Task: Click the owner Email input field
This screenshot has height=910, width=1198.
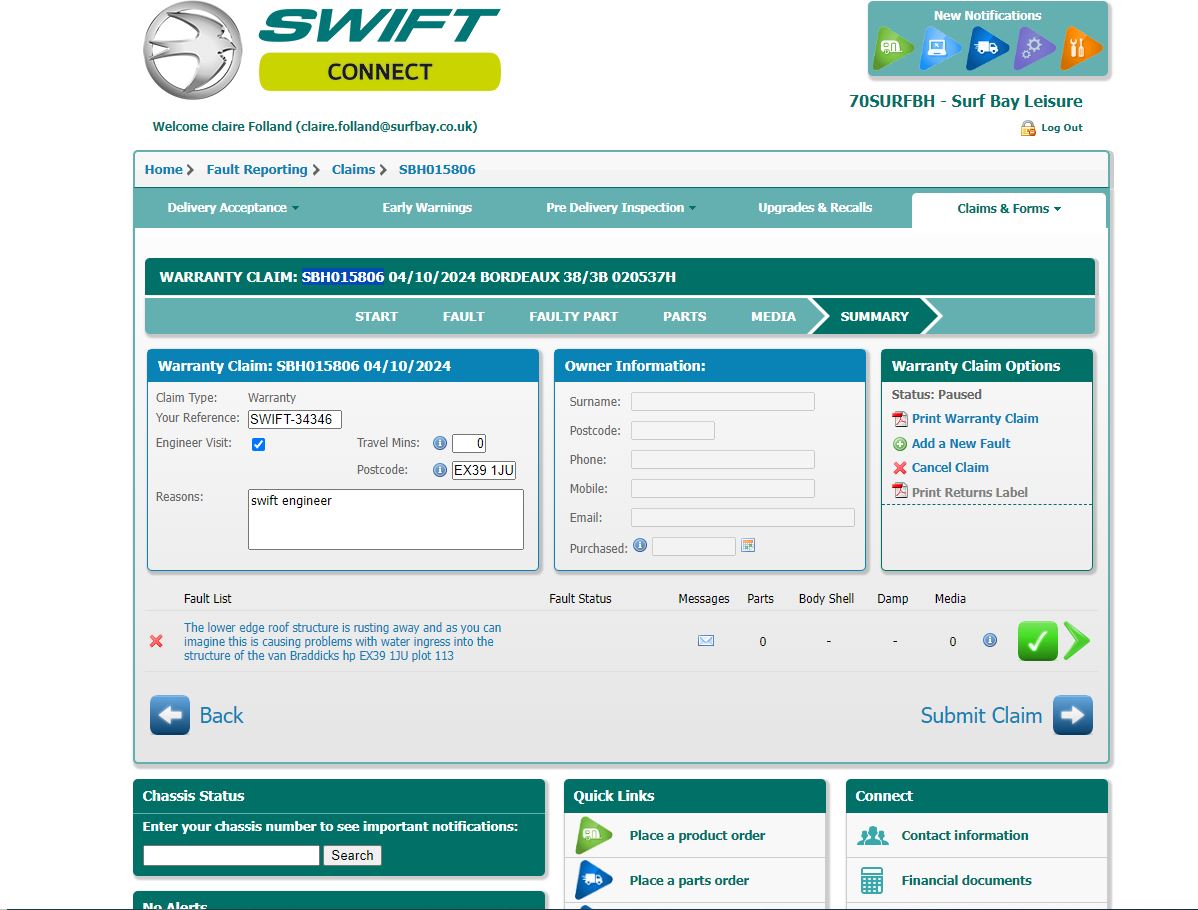Action: click(x=743, y=518)
